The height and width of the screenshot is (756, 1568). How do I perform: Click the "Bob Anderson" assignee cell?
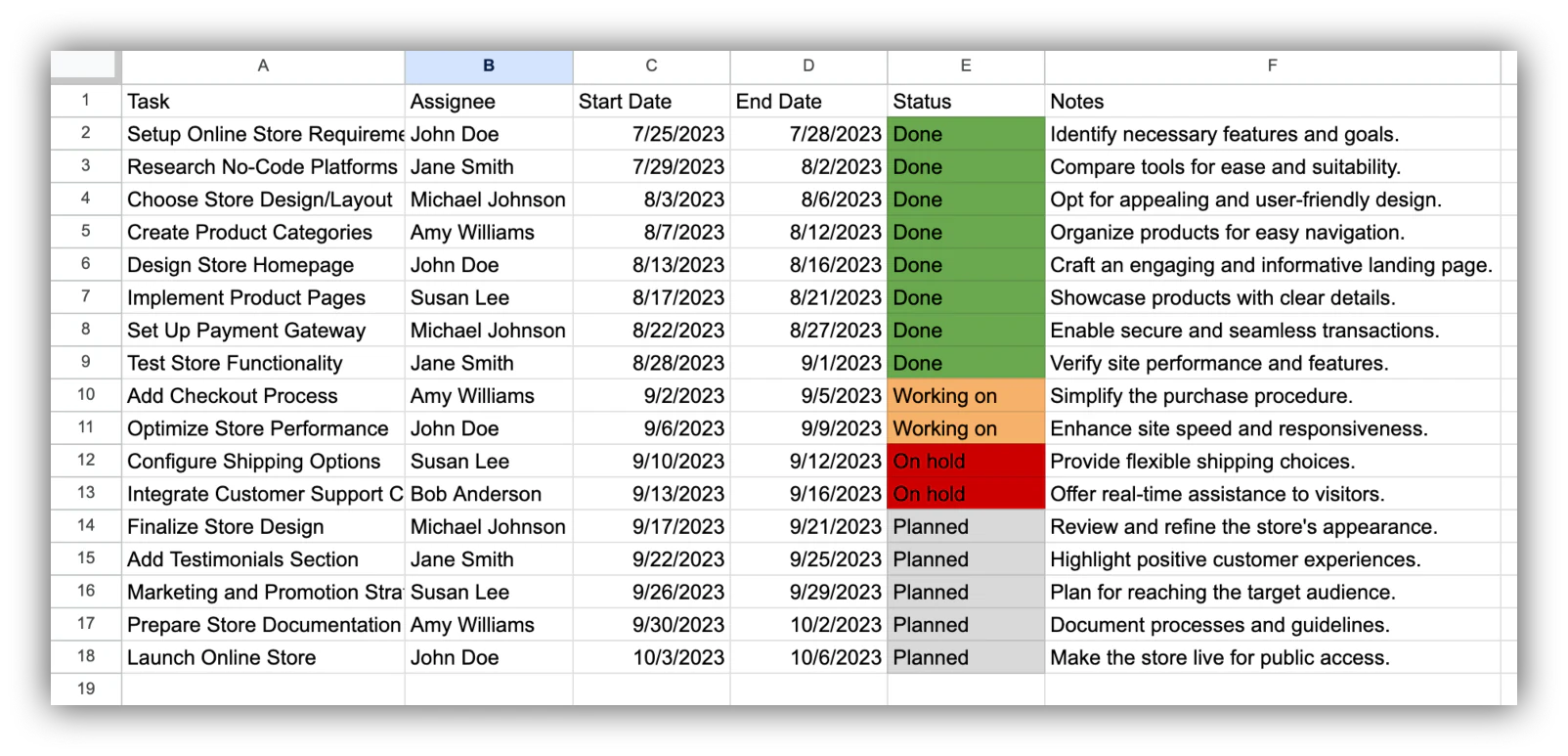[x=489, y=494]
